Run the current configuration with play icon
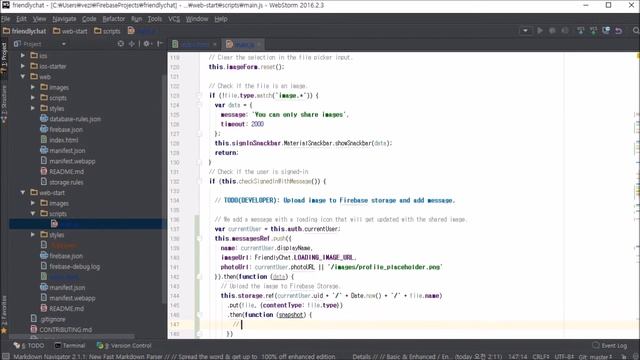This screenshot has height=360, width=640. [540, 31]
